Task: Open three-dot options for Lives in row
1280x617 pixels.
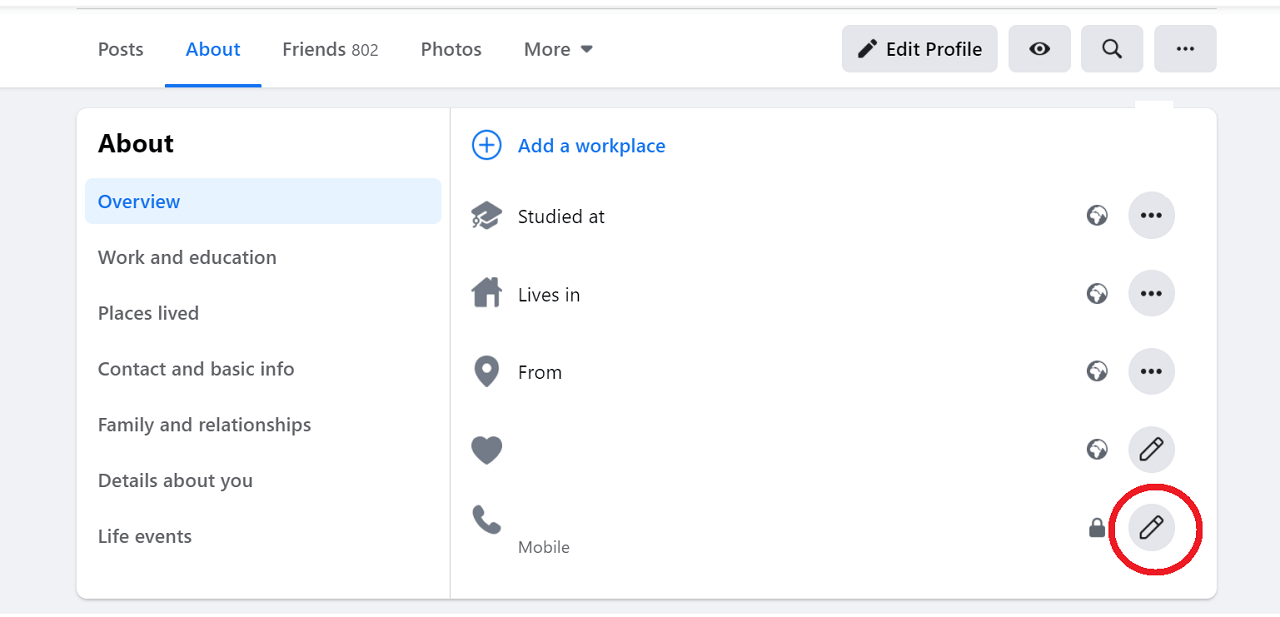Action: click(x=1151, y=294)
